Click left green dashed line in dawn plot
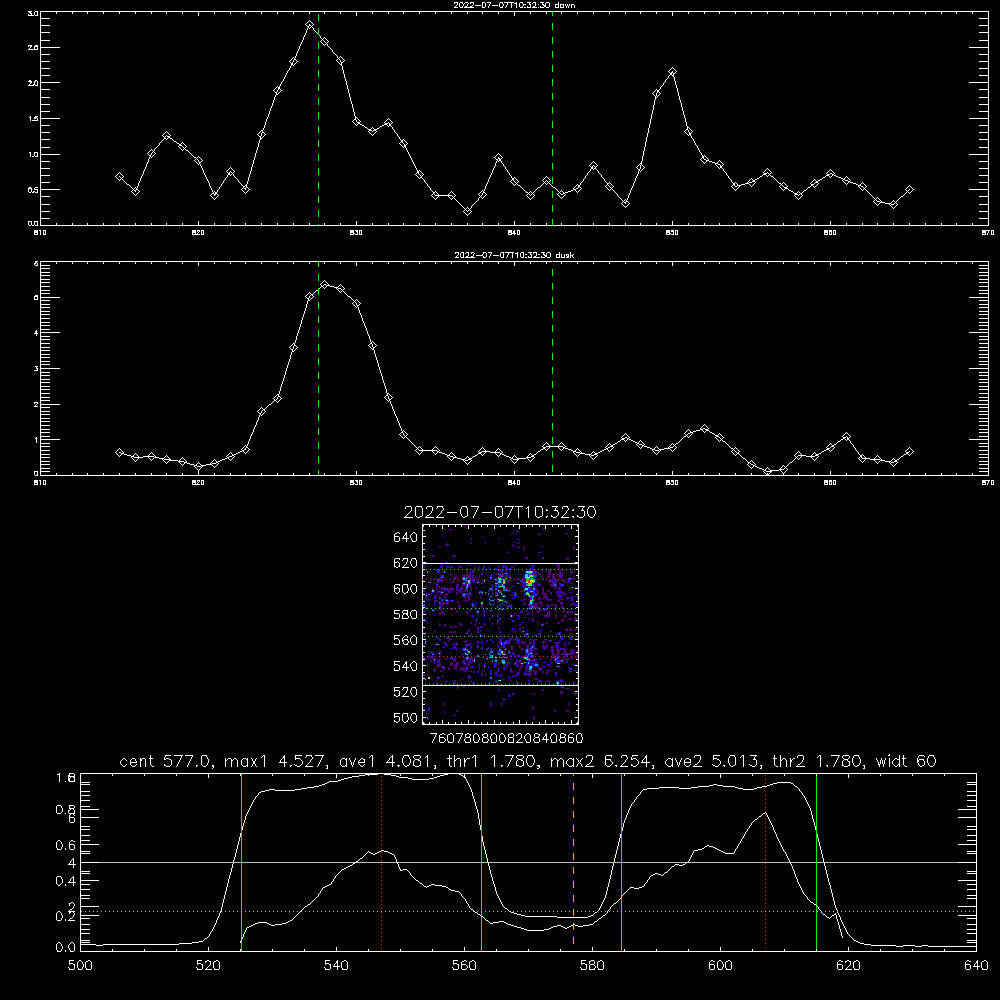The image size is (1000, 1000). pos(318,119)
